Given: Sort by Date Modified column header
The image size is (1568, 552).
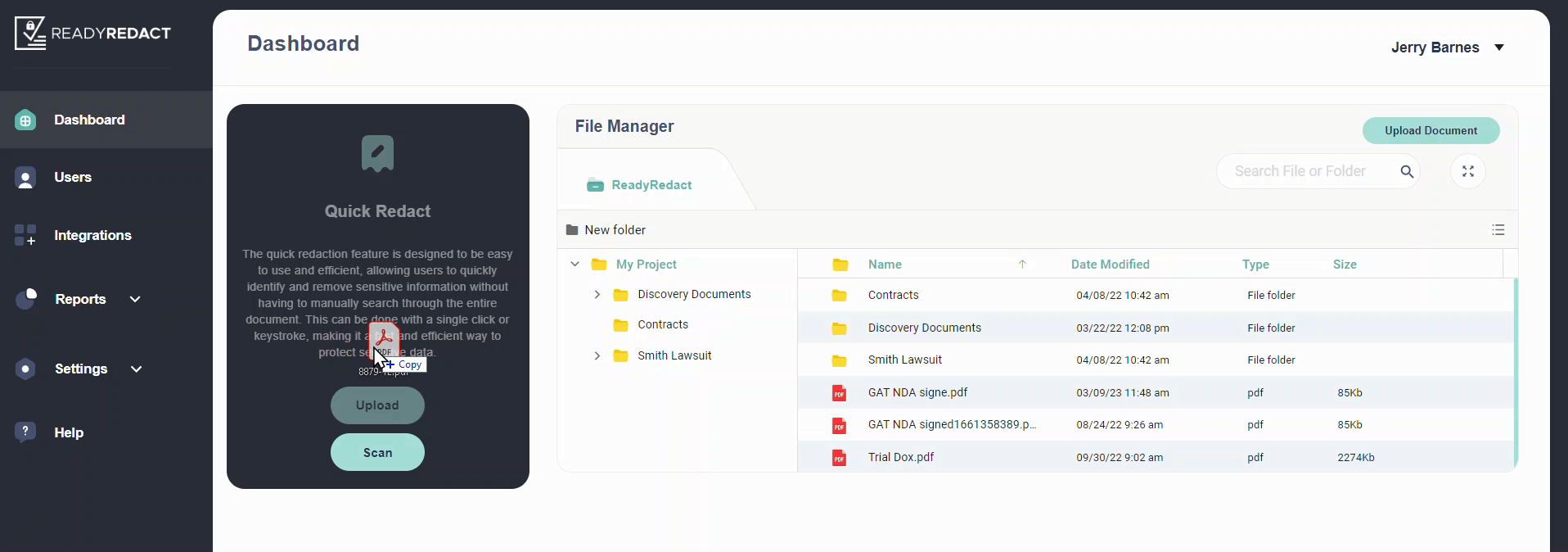Looking at the screenshot, I should (1111, 265).
